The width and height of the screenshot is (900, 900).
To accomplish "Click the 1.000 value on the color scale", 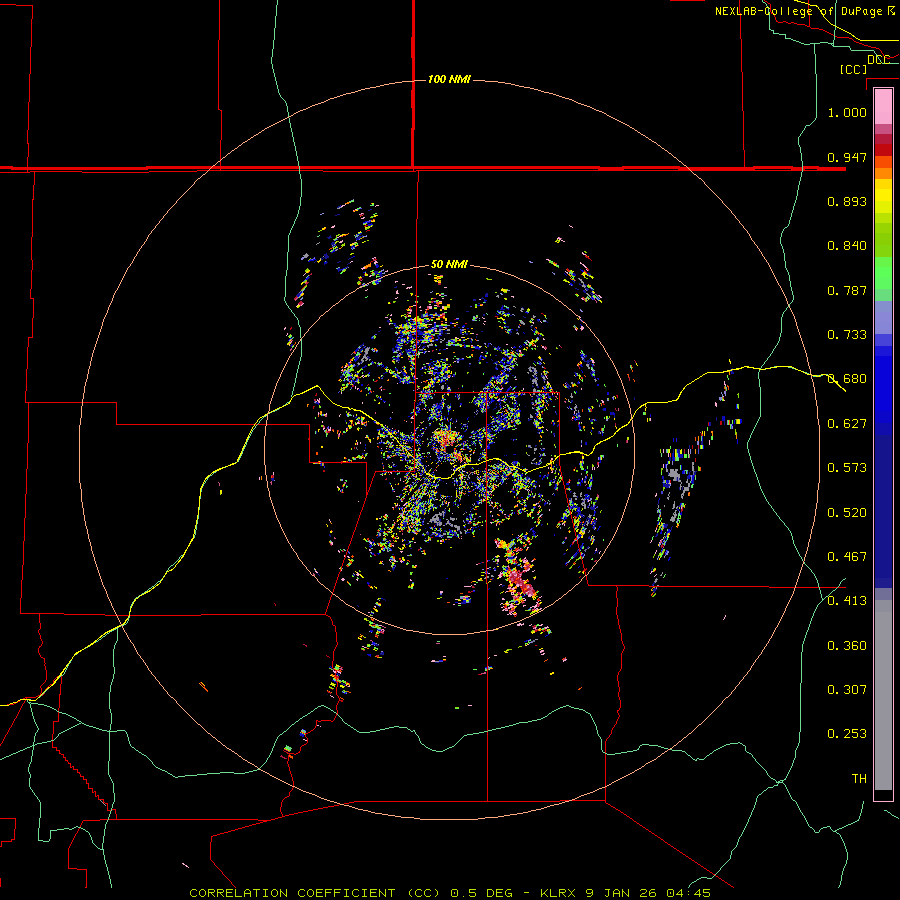I will pos(847,112).
